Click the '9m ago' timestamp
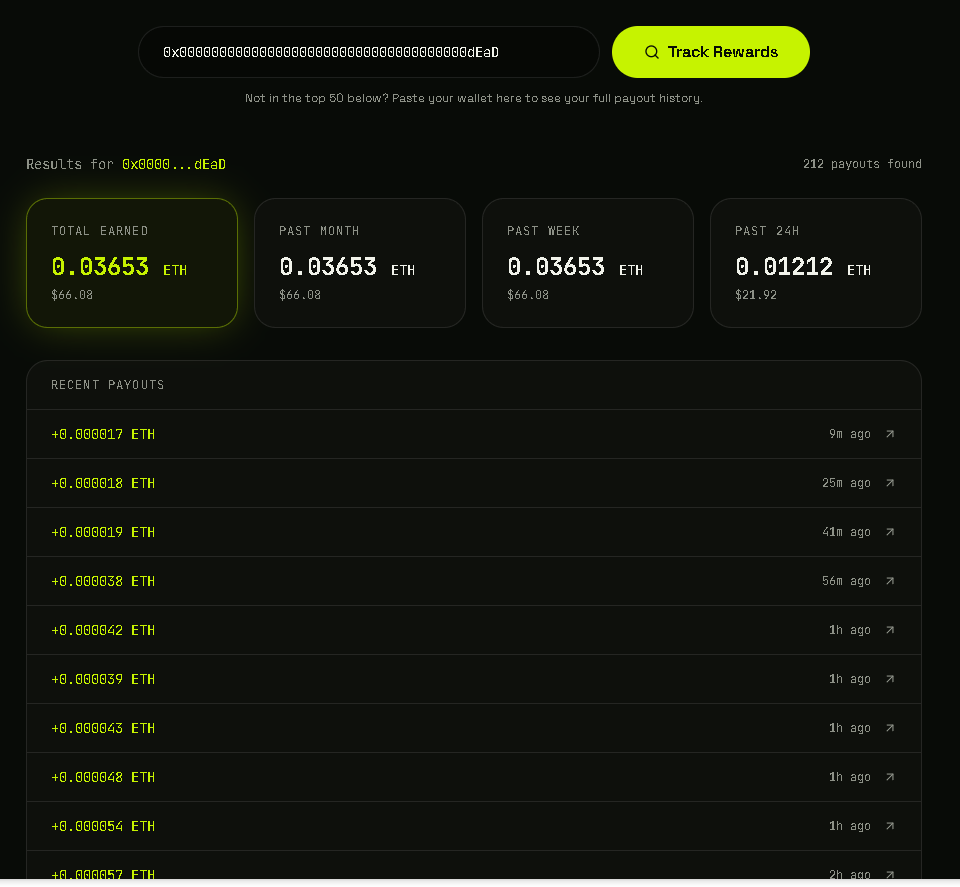The image size is (960, 887). [x=850, y=434]
